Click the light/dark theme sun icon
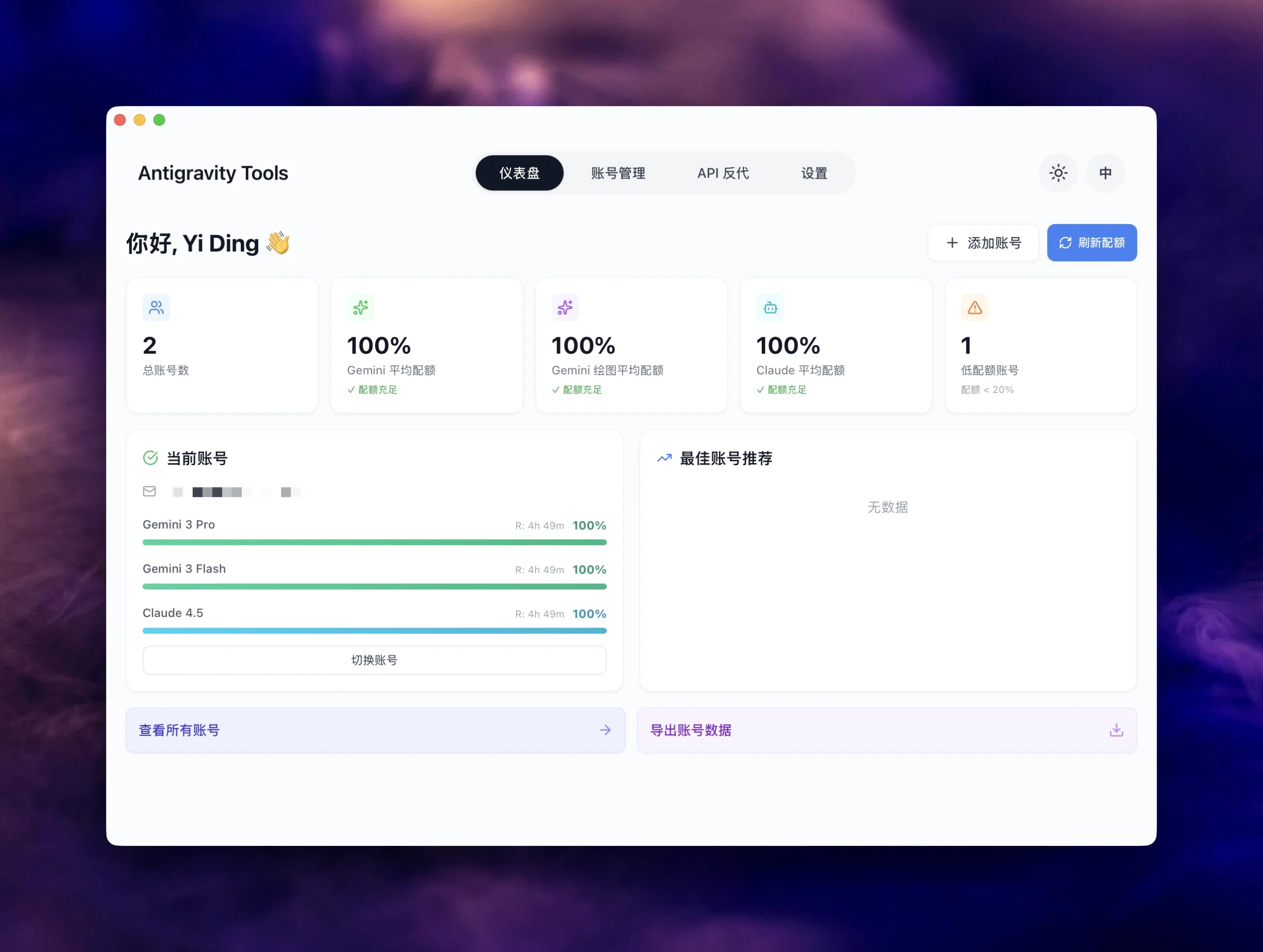 pos(1058,173)
